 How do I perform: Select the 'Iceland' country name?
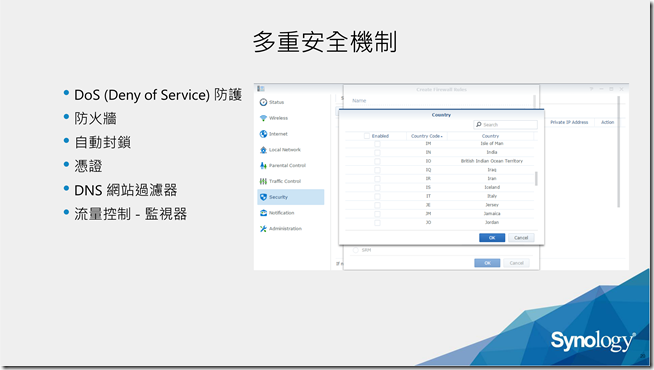(x=492, y=187)
